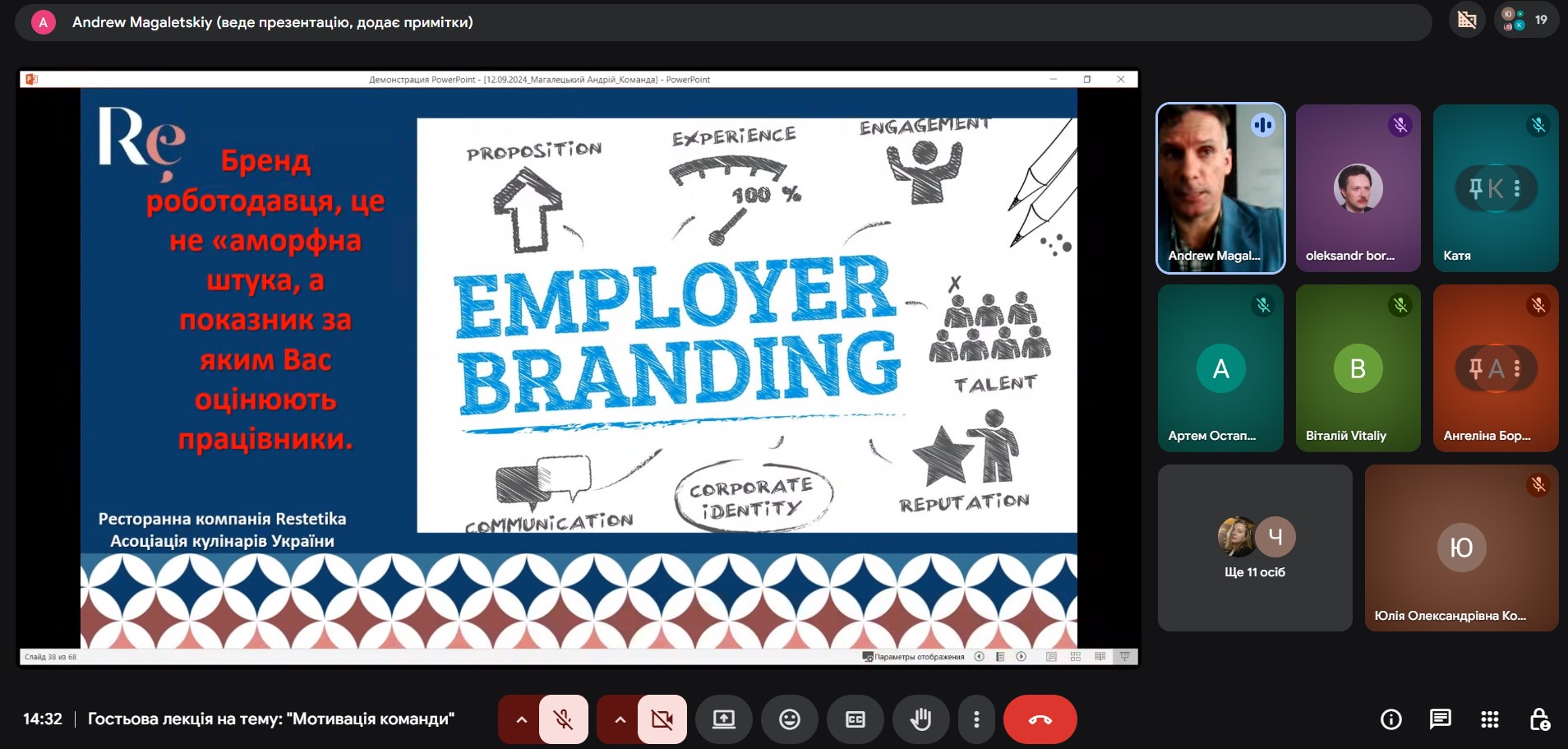Select Andrew Magaletskiy video tile

coord(1220,188)
